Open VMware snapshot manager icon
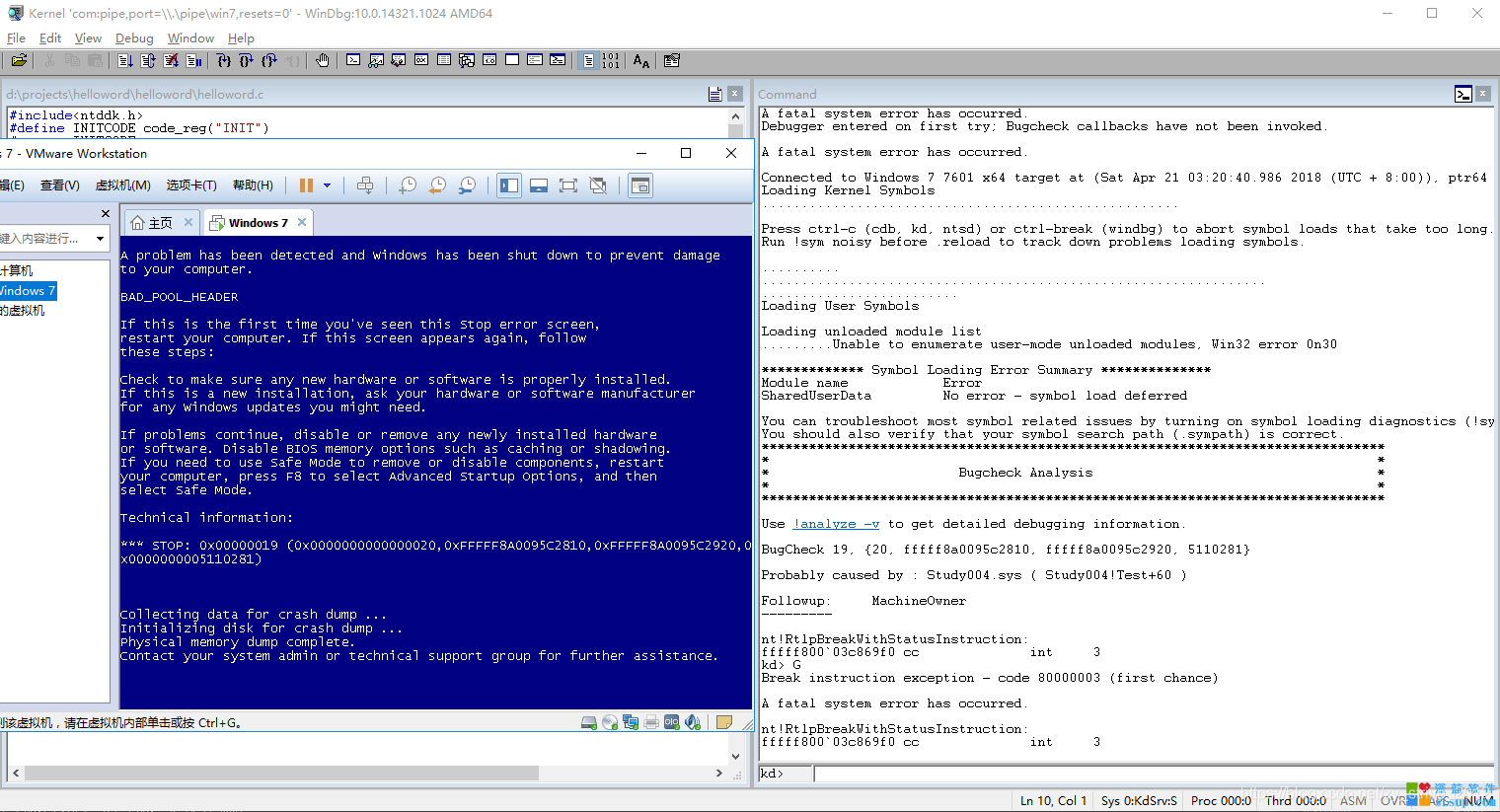Image resolution: width=1500 pixels, height=812 pixels. 468,185
